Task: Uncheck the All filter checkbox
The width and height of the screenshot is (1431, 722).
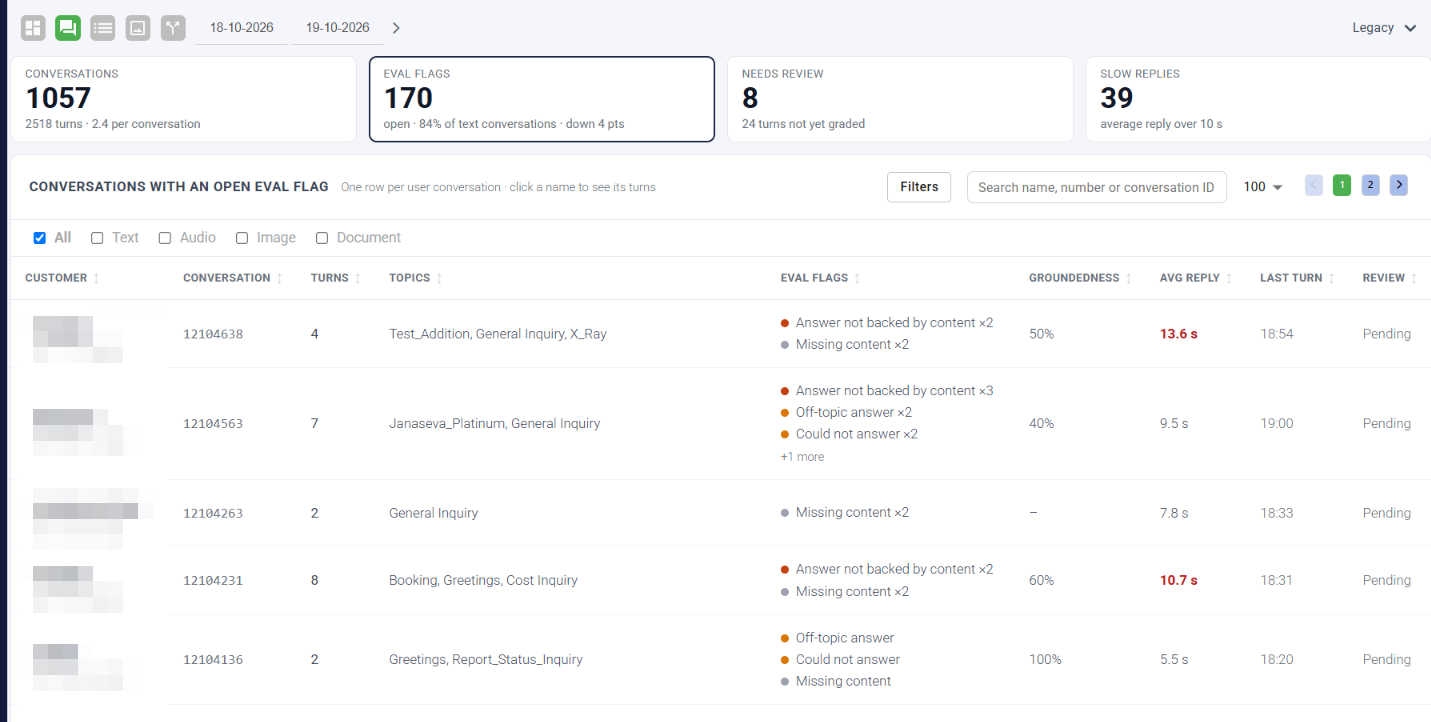Action: click(40, 238)
